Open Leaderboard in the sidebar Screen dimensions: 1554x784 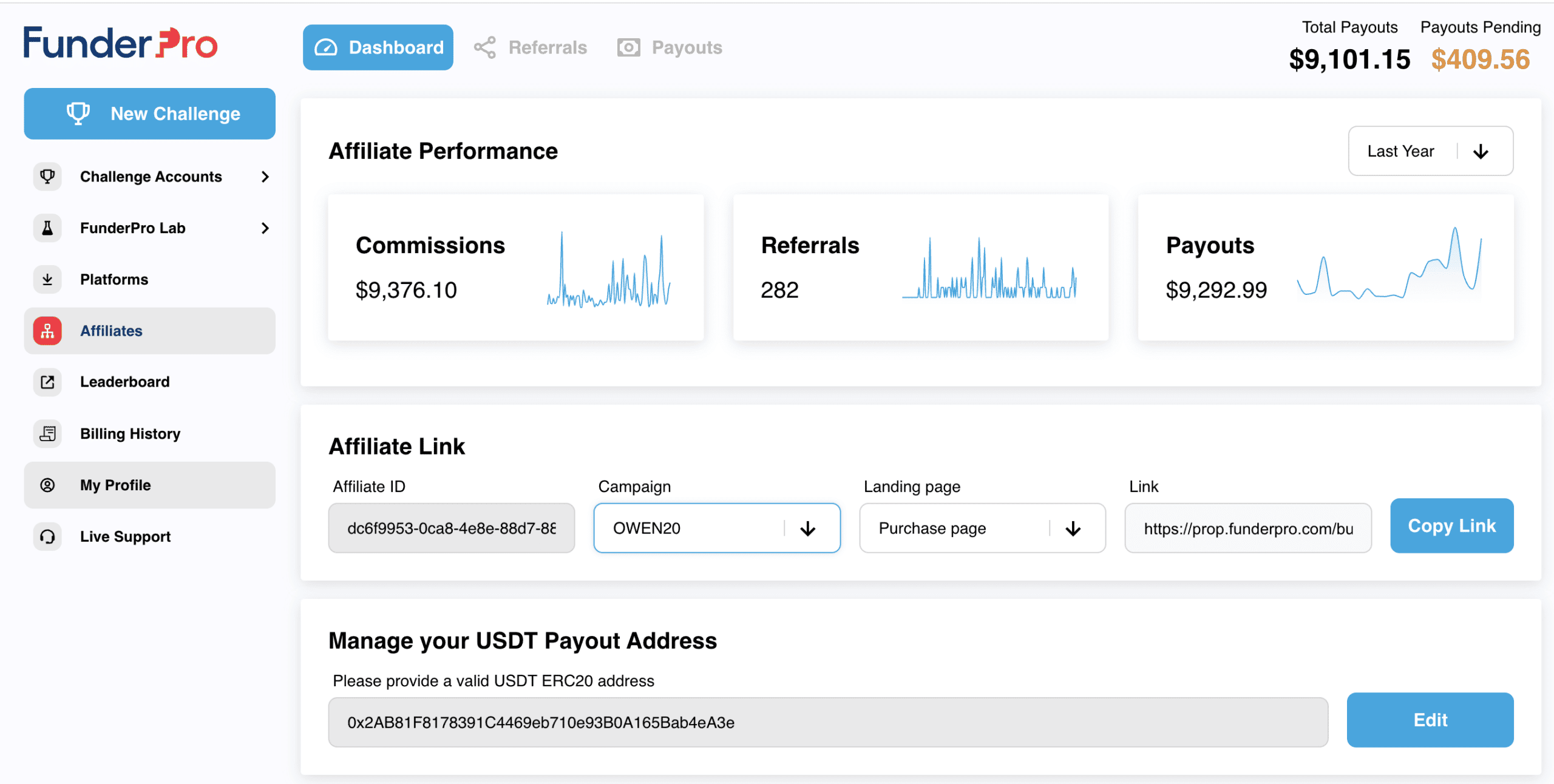(149, 382)
